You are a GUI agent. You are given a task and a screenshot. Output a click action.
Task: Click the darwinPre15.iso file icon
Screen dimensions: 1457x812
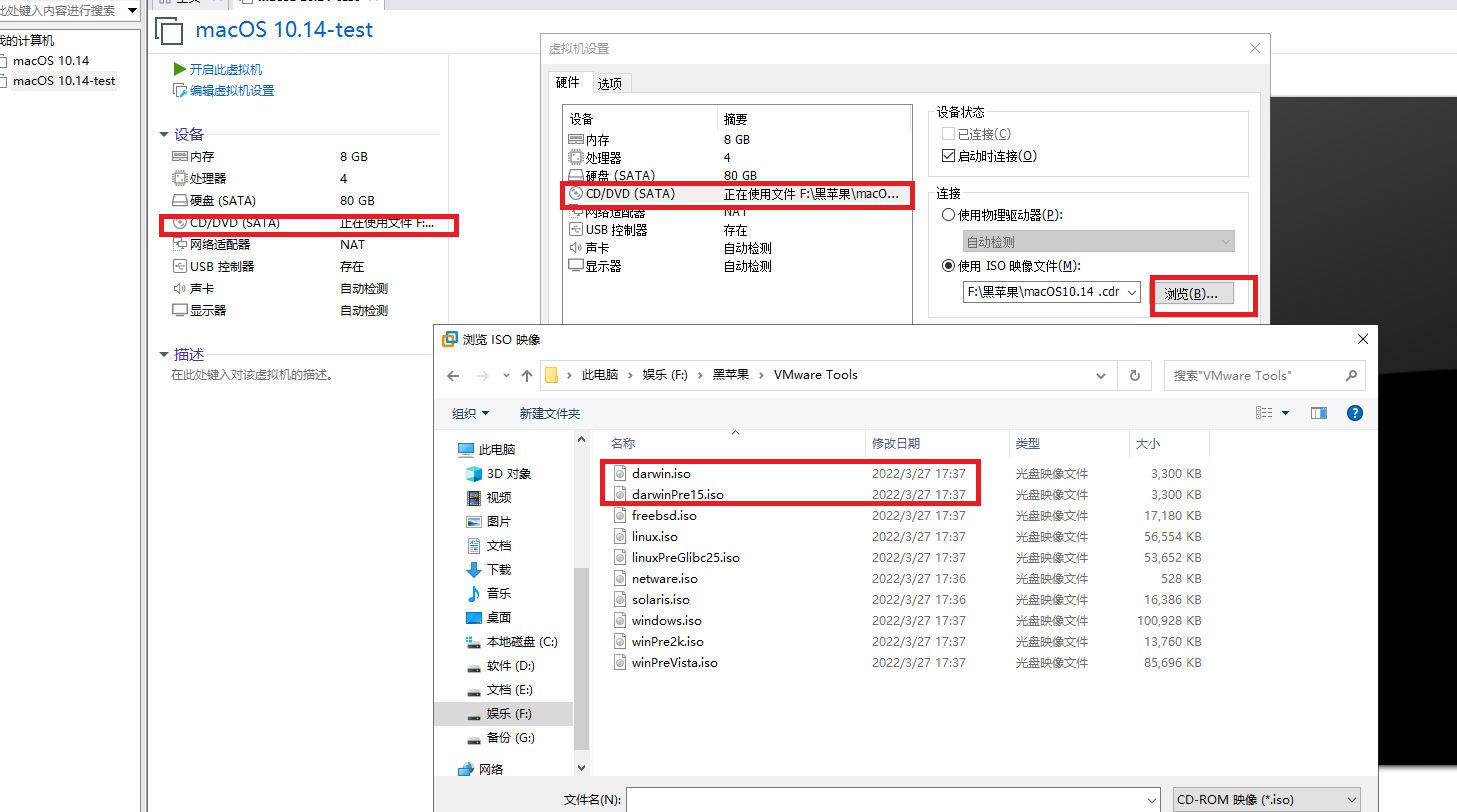coord(620,494)
